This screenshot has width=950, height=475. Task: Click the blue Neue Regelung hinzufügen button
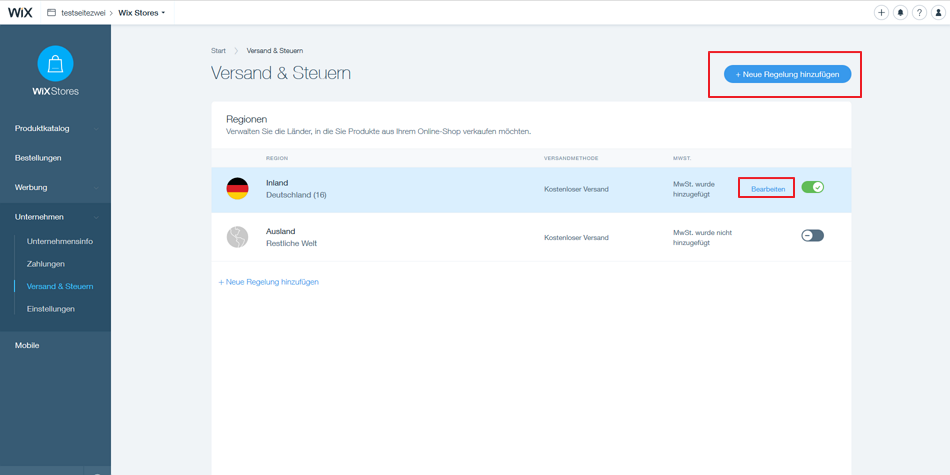[x=787, y=74]
